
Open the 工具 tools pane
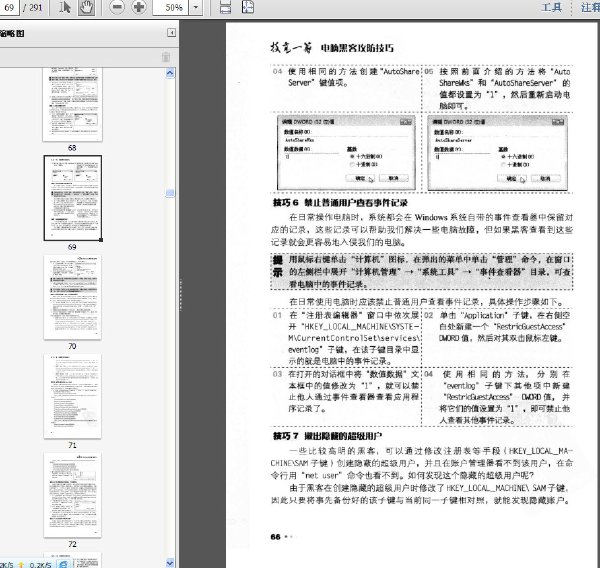tap(552, 7)
